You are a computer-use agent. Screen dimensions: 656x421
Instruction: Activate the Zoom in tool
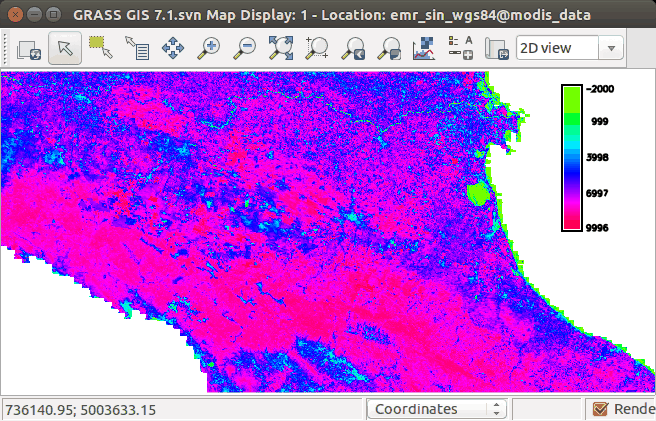coord(208,48)
